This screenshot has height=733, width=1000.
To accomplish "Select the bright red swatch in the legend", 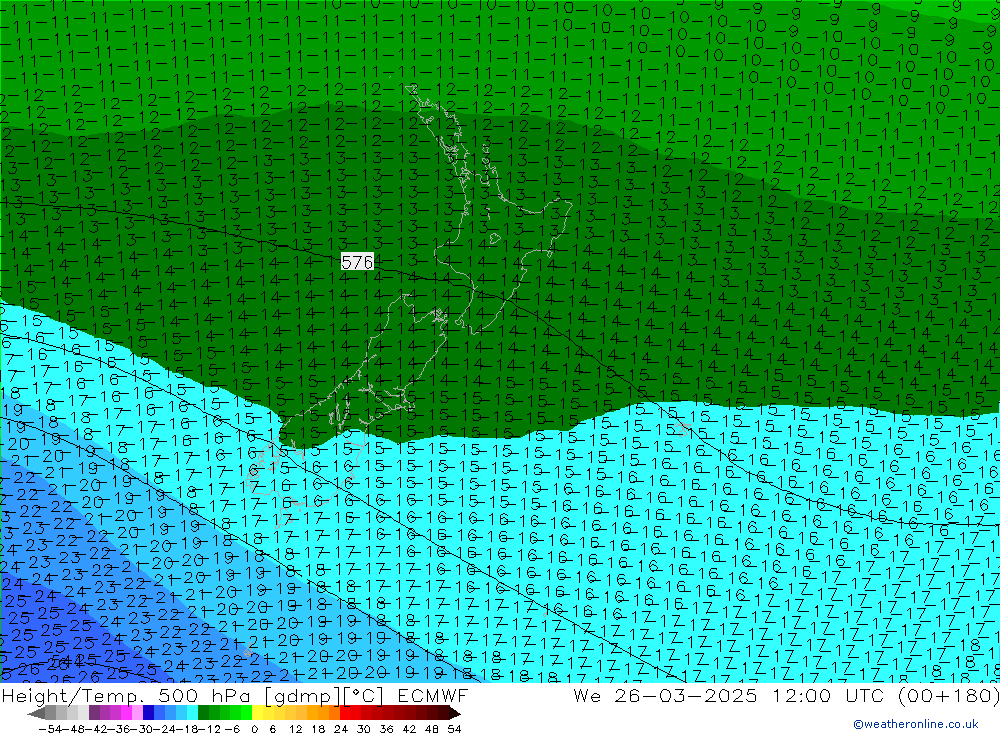I will point(350,713).
